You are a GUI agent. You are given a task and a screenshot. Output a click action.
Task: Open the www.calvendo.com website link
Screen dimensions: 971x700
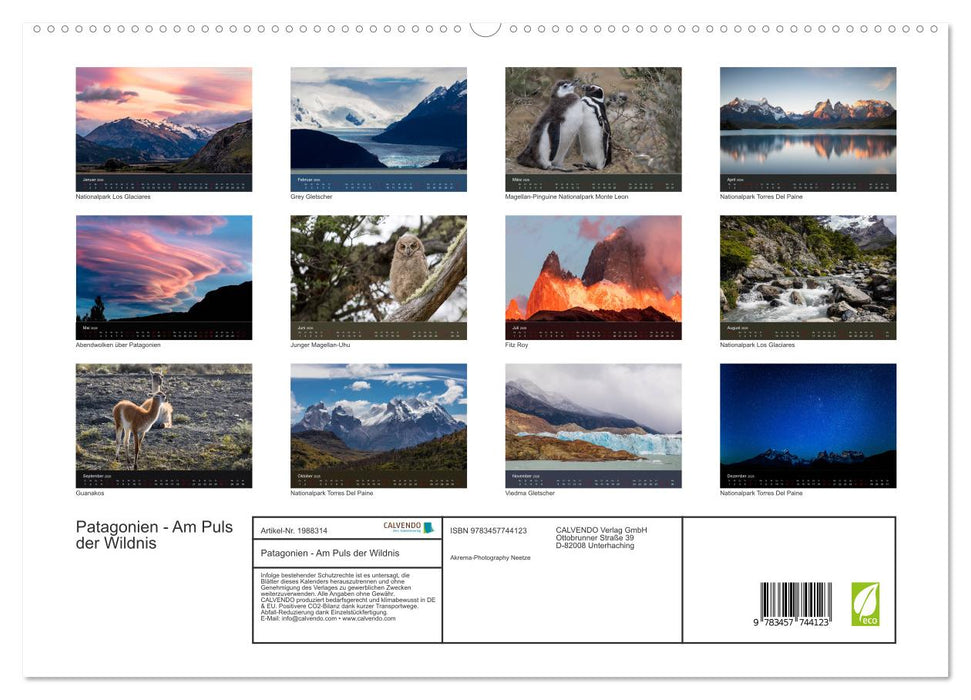370,618
